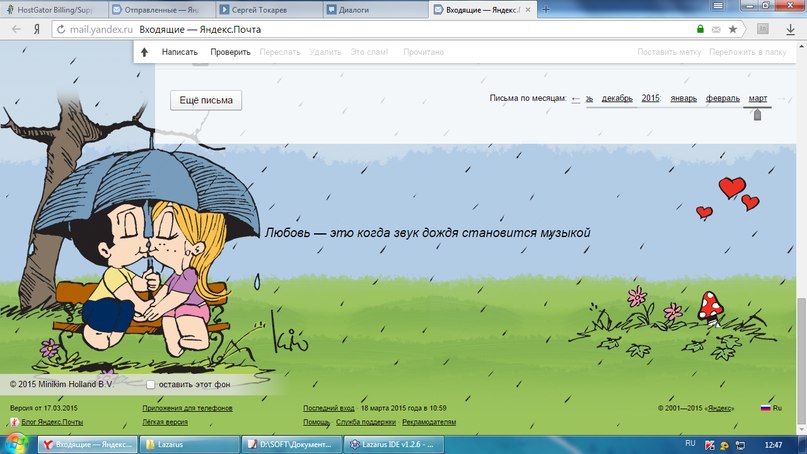Viewport: 807px width, 454px height.
Task: Click the page vertical scrollbar thumb
Action: 801,360
